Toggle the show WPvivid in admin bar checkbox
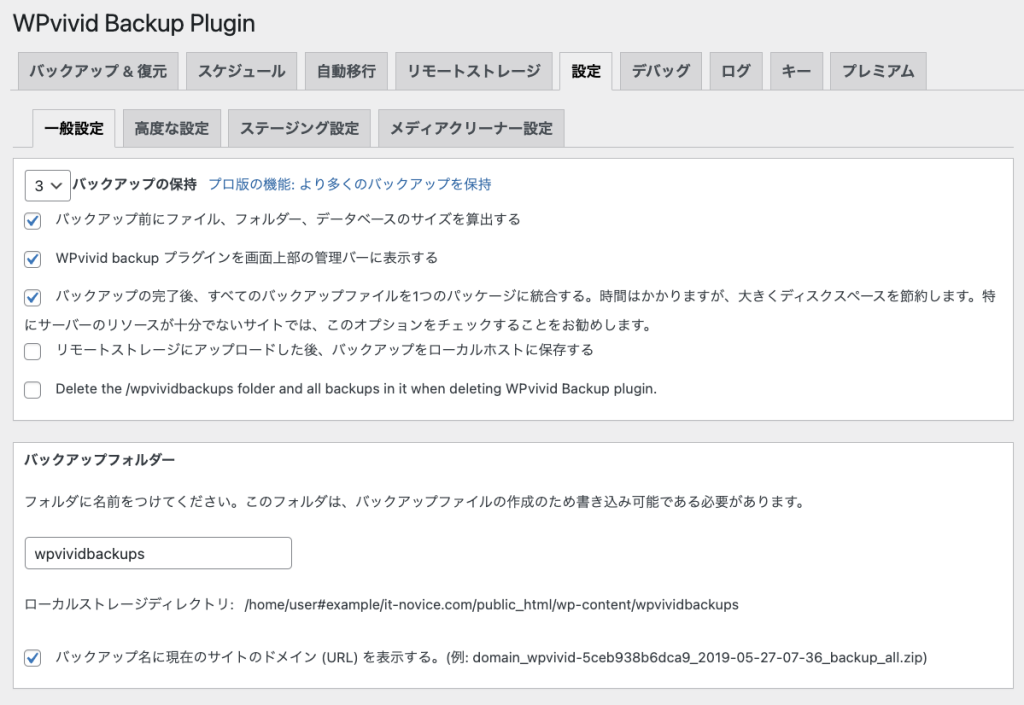 (33, 259)
